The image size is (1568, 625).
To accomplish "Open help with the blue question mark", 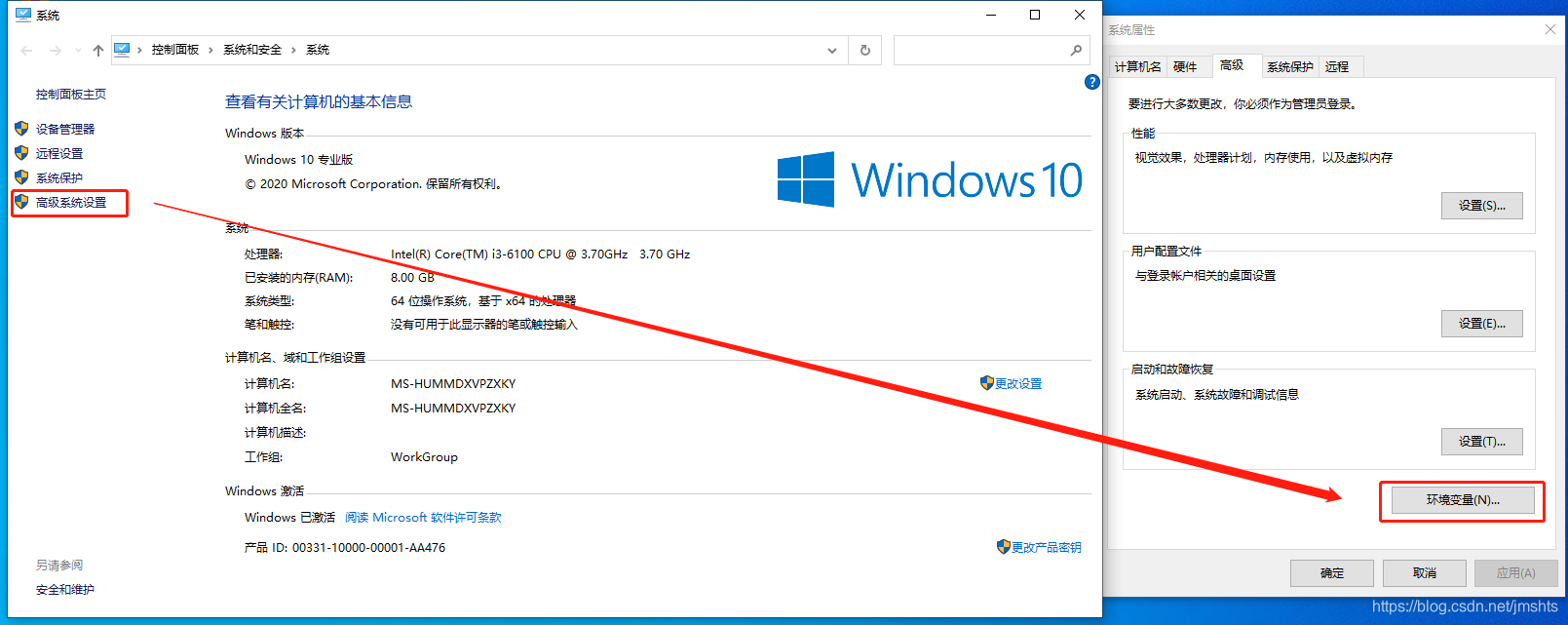I will (1091, 82).
